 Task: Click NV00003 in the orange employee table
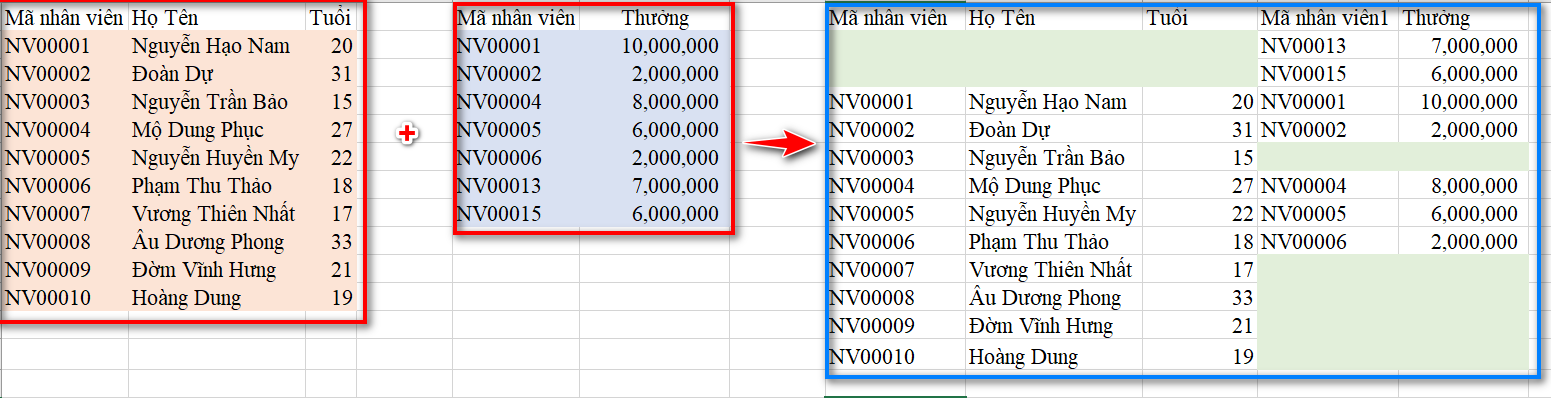48,102
